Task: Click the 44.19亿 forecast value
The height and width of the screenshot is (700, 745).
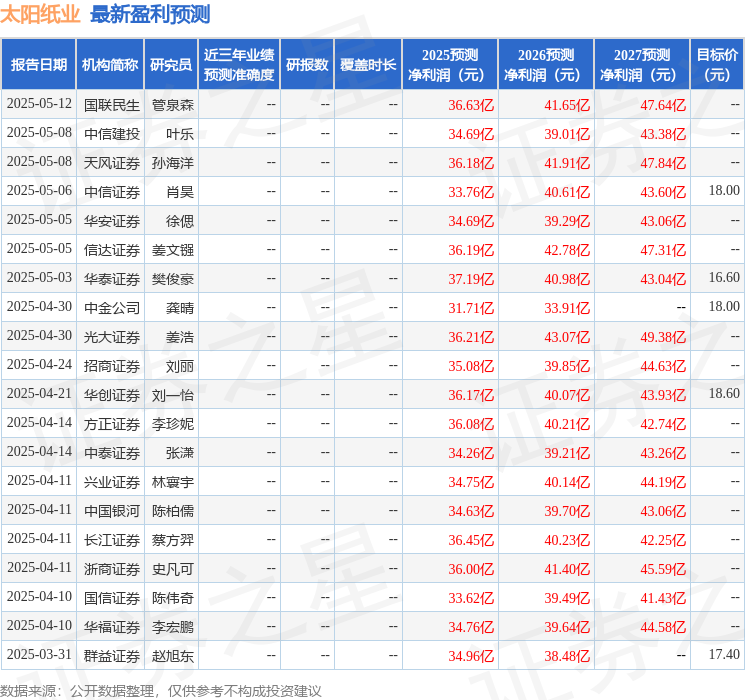Action: click(x=663, y=482)
